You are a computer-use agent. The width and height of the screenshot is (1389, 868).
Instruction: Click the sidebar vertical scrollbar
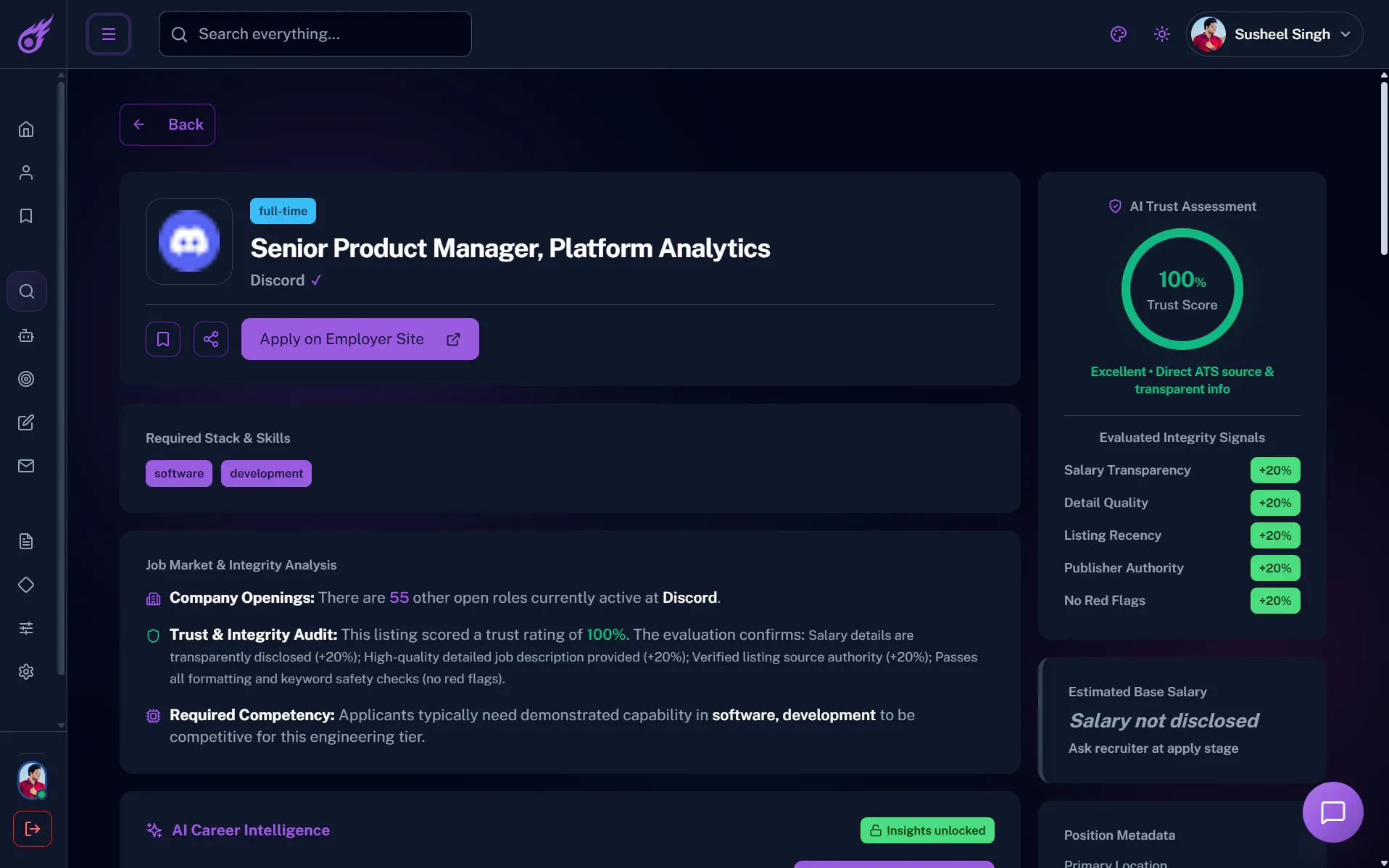(x=62, y=377)
